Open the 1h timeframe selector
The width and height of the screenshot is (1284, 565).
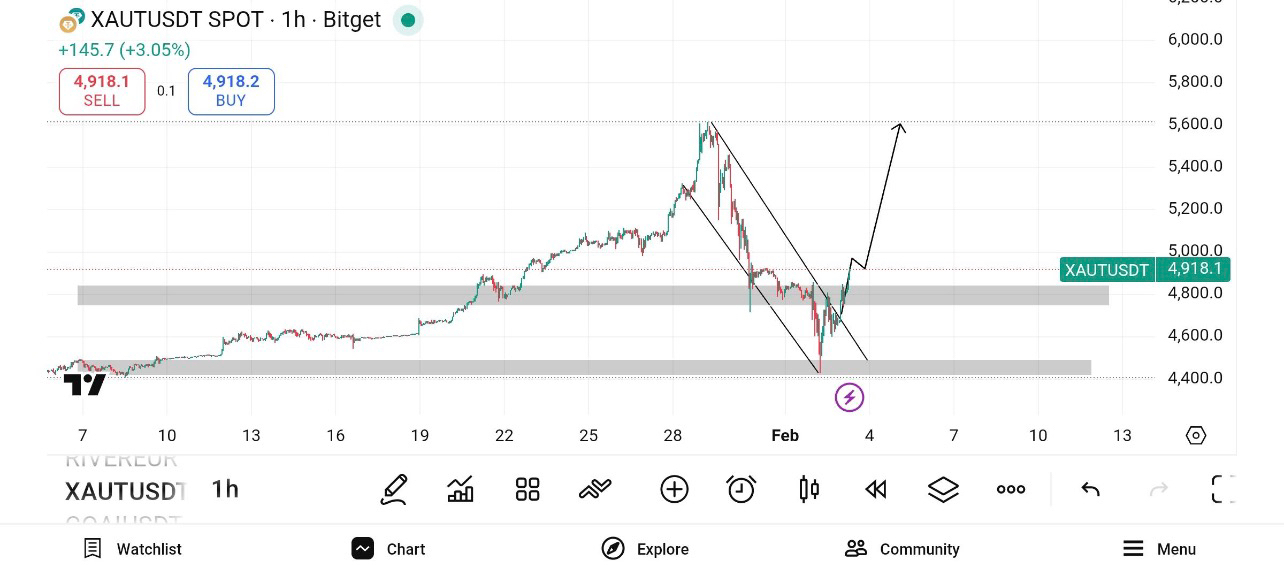point(225,489)
